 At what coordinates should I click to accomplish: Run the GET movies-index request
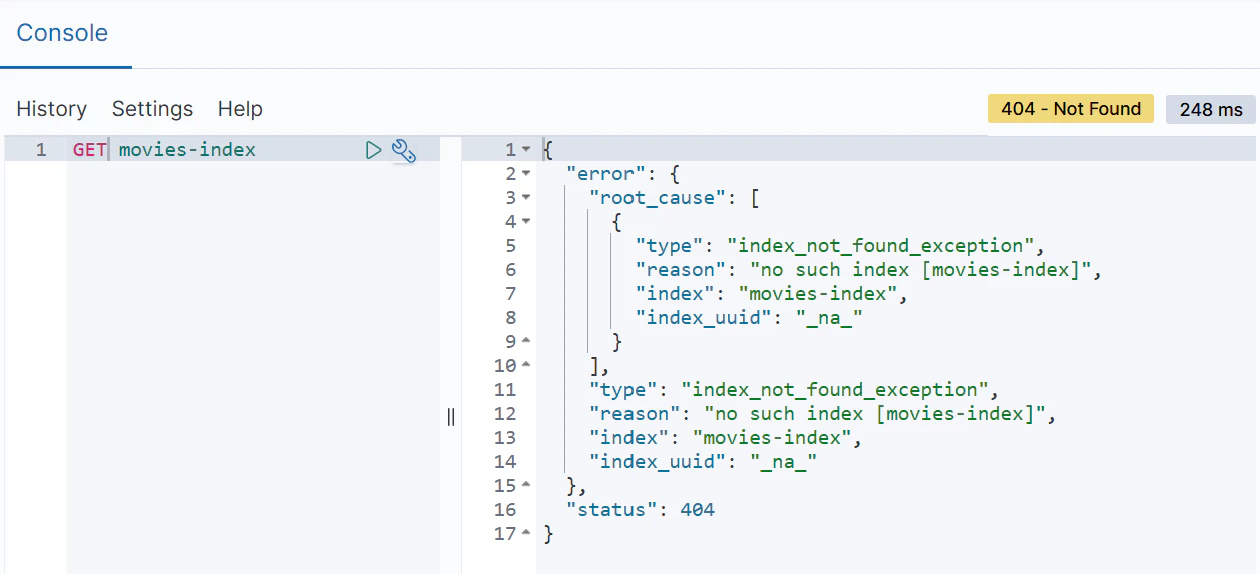click(x=374, y=150)
